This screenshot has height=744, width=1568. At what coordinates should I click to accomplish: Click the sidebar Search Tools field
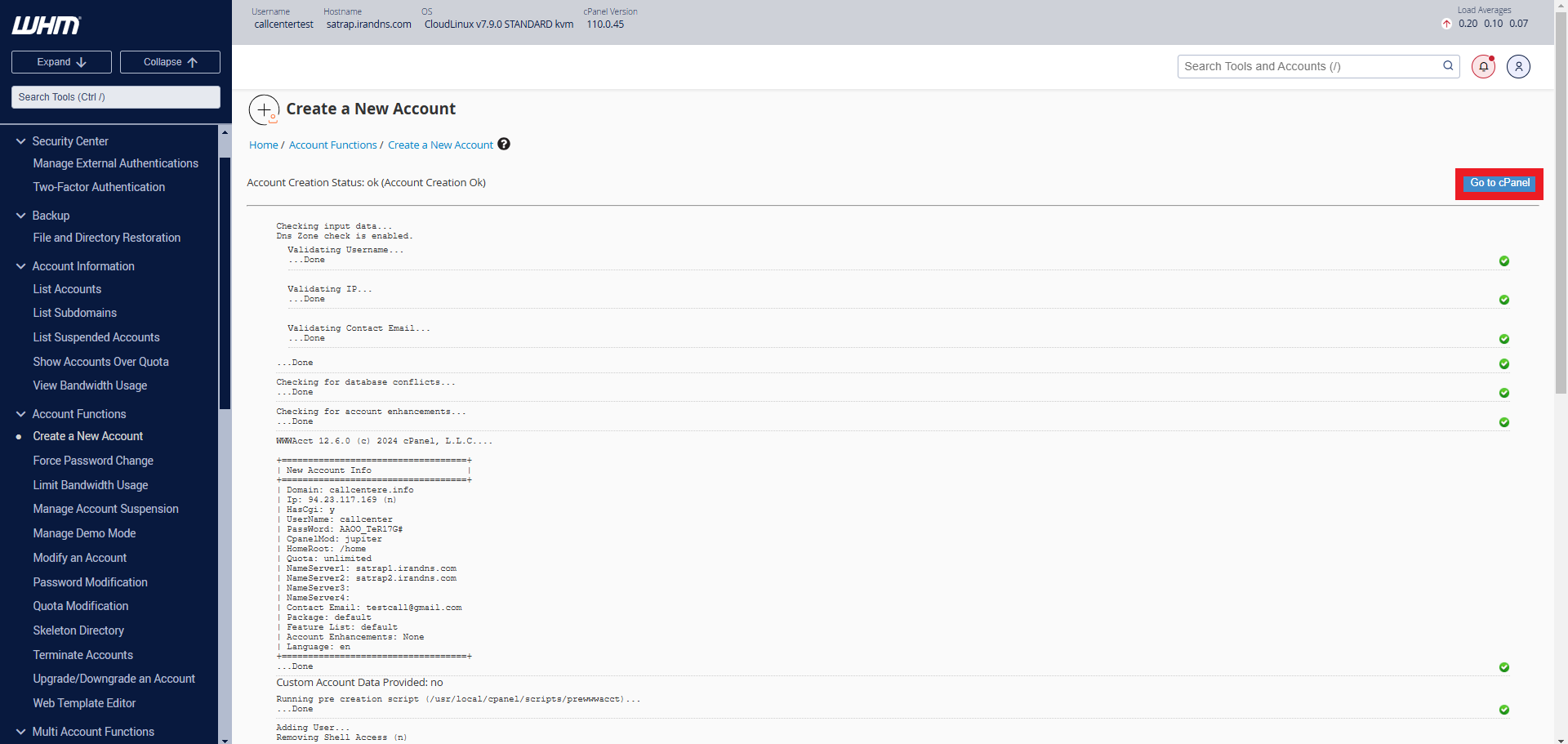tap(115, 97)
